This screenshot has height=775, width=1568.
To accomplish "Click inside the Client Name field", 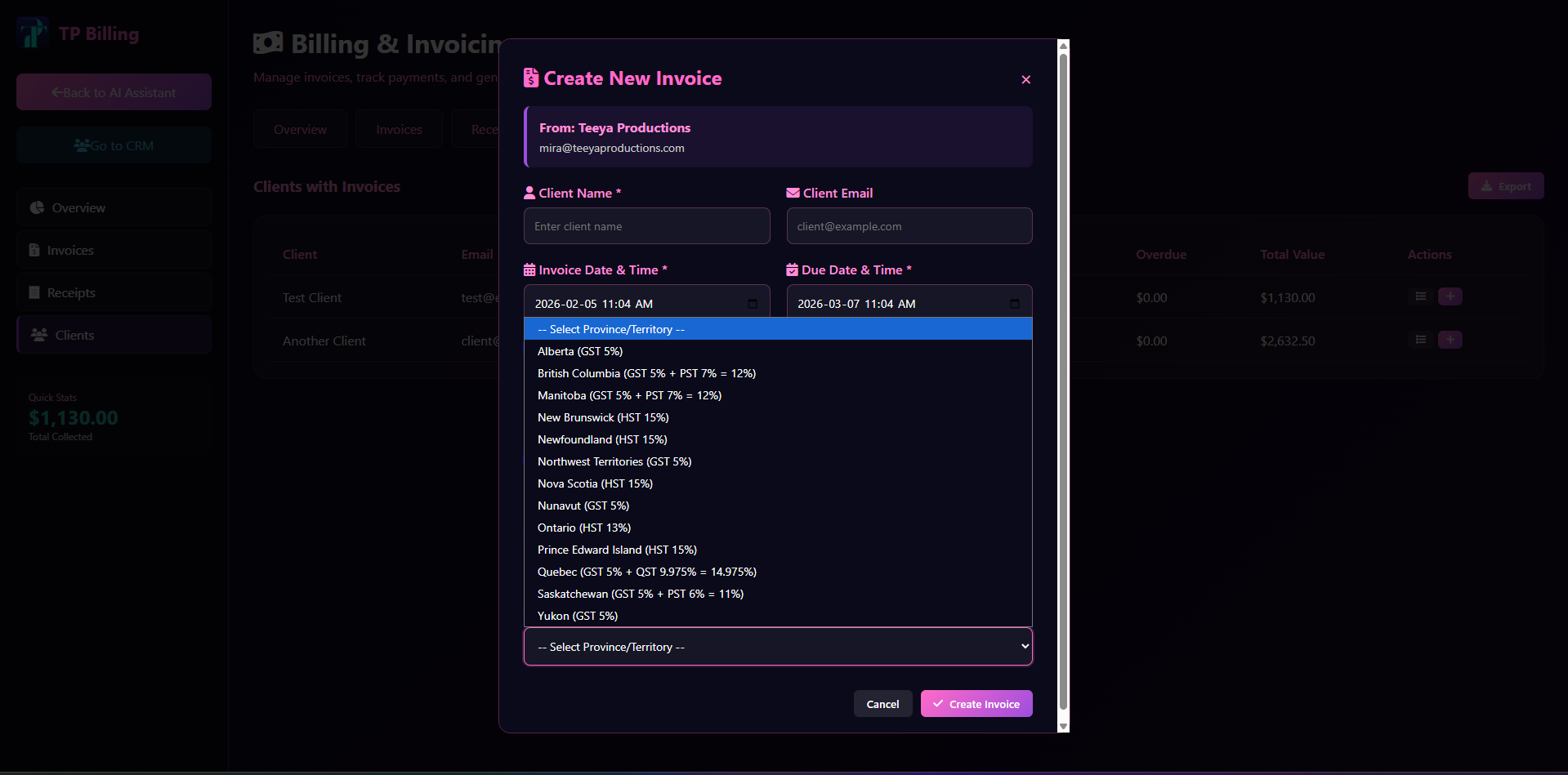I will pos(646,225).
